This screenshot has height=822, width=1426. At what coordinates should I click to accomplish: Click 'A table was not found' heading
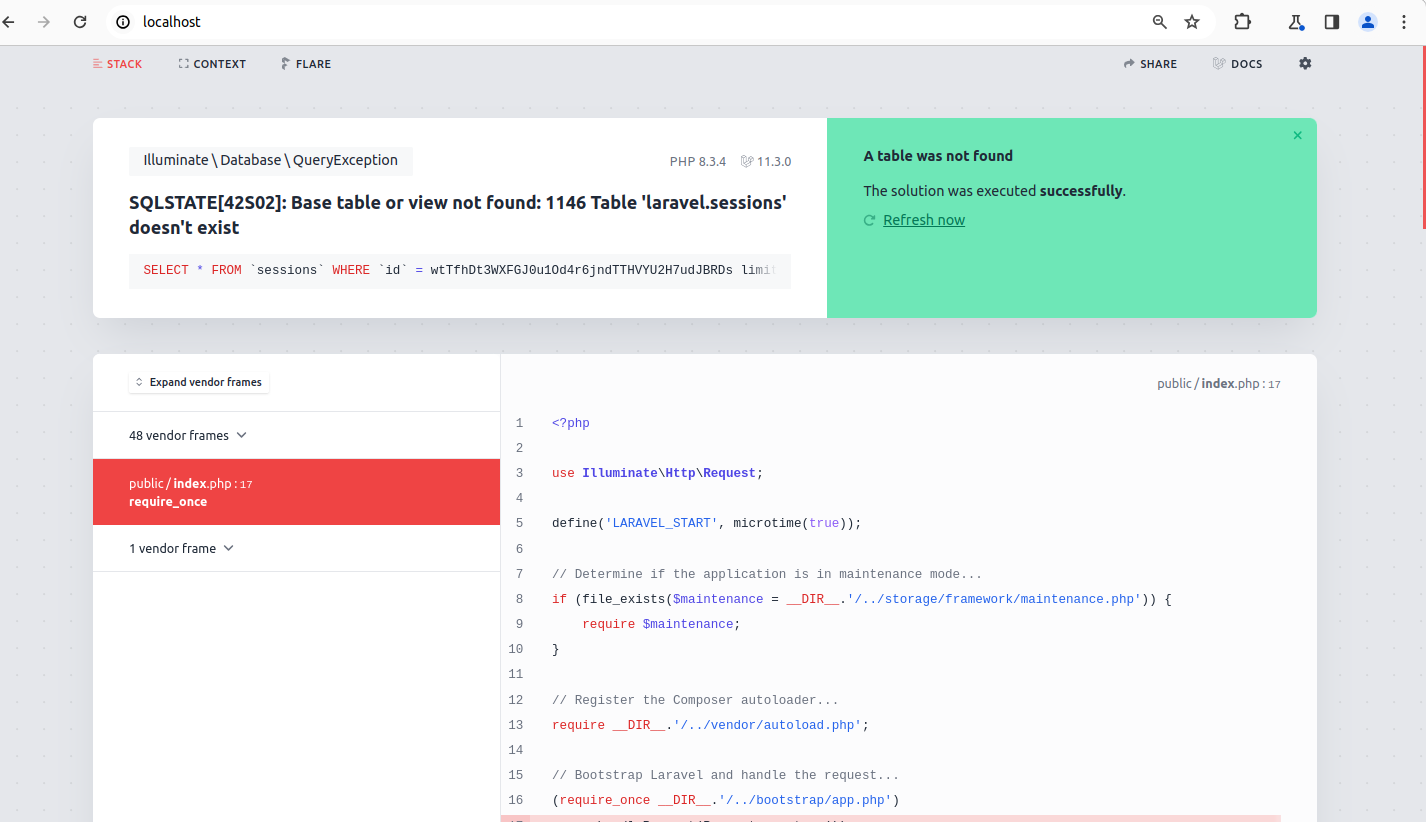pos(938,156)
